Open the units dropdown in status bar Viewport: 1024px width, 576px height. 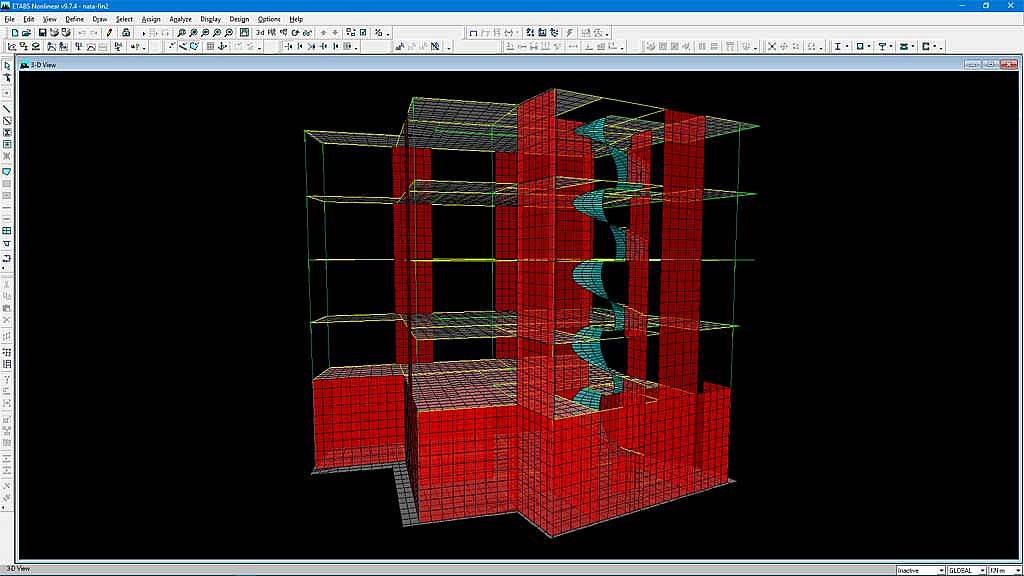tap(1000, 570)
